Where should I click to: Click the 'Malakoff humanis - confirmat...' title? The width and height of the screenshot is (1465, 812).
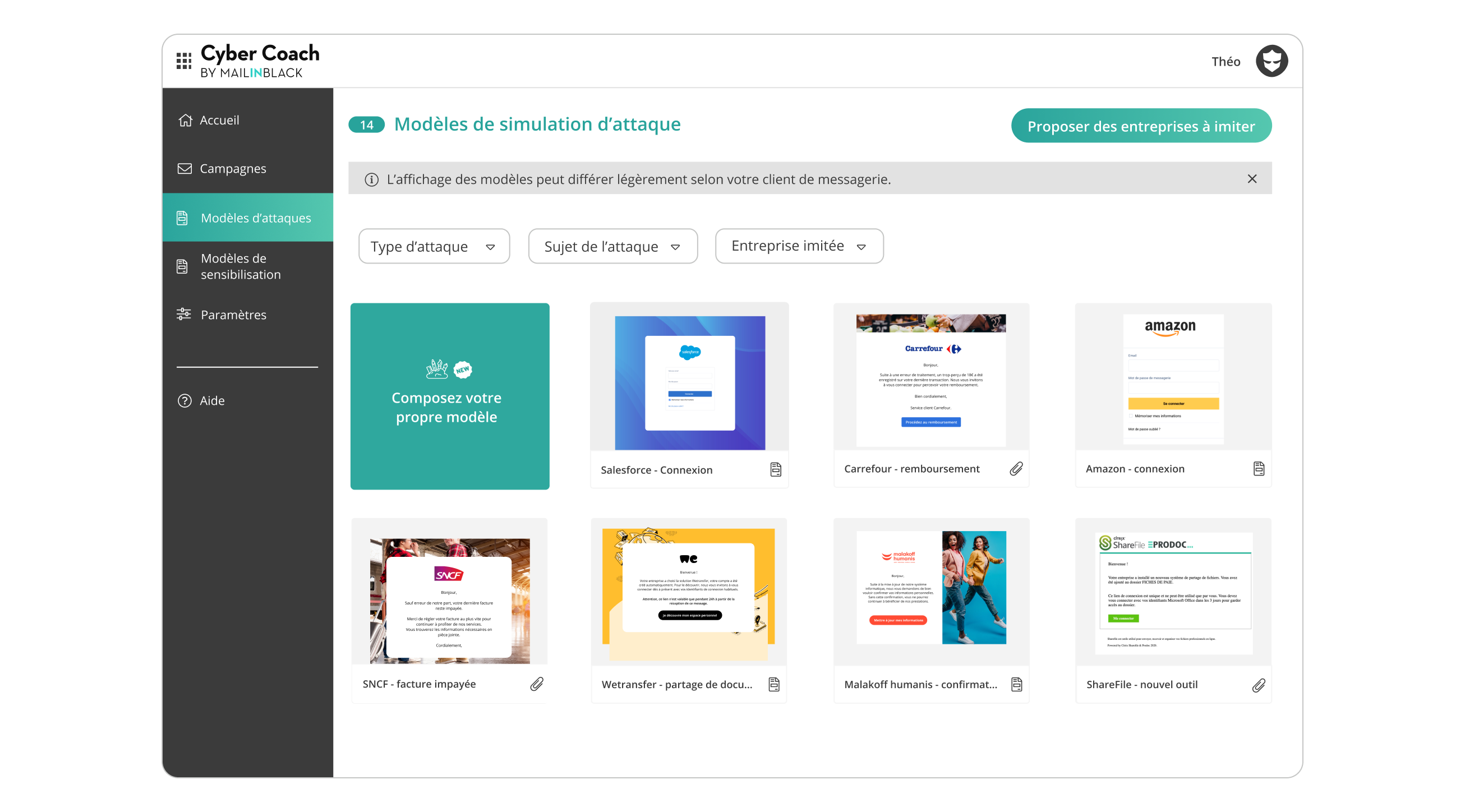click(921, 684)
